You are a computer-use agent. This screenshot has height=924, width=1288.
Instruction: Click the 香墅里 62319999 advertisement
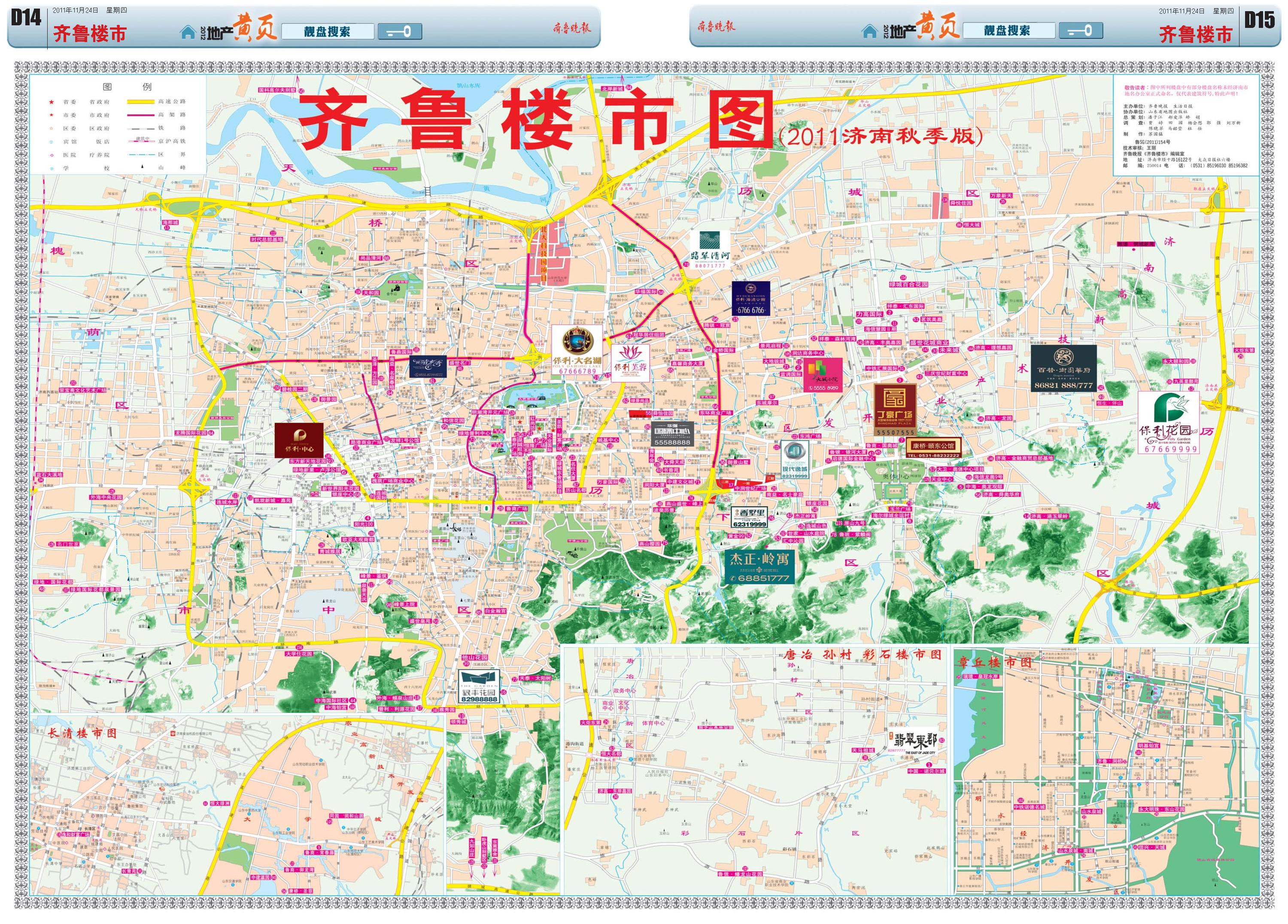pos(749,517)
